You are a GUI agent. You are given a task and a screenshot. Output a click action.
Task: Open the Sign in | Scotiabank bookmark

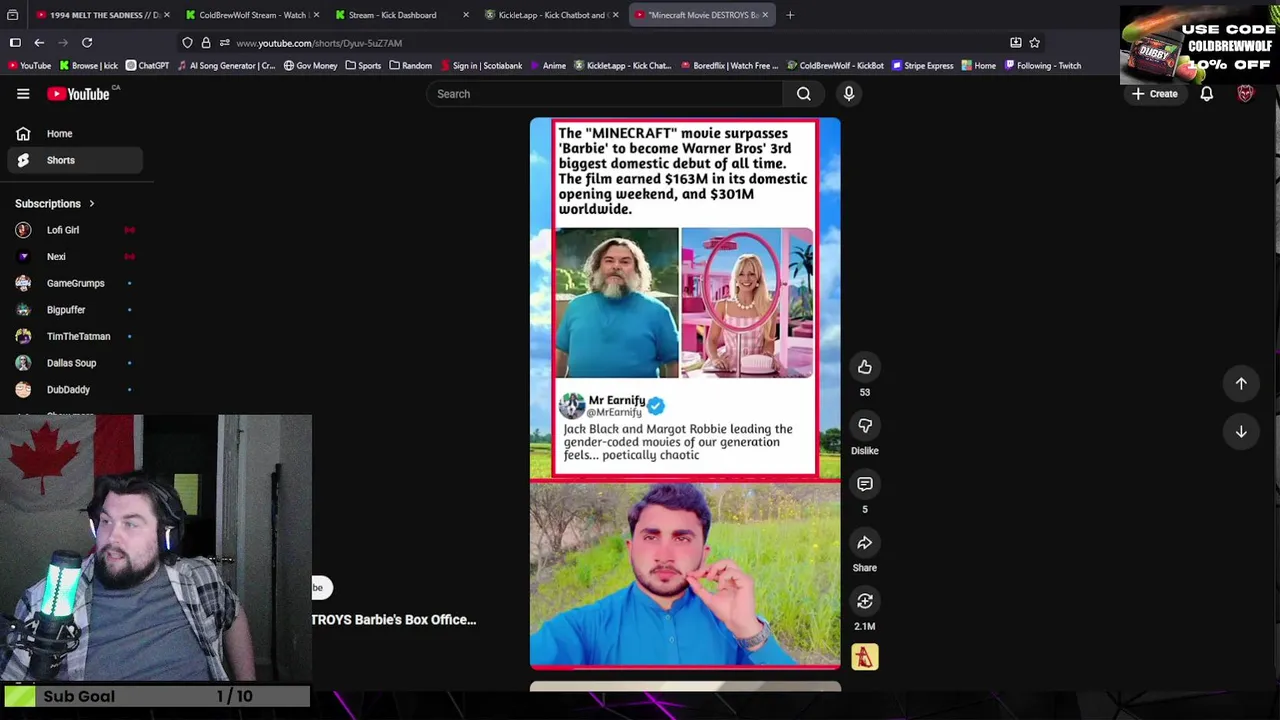click(481, 66)
